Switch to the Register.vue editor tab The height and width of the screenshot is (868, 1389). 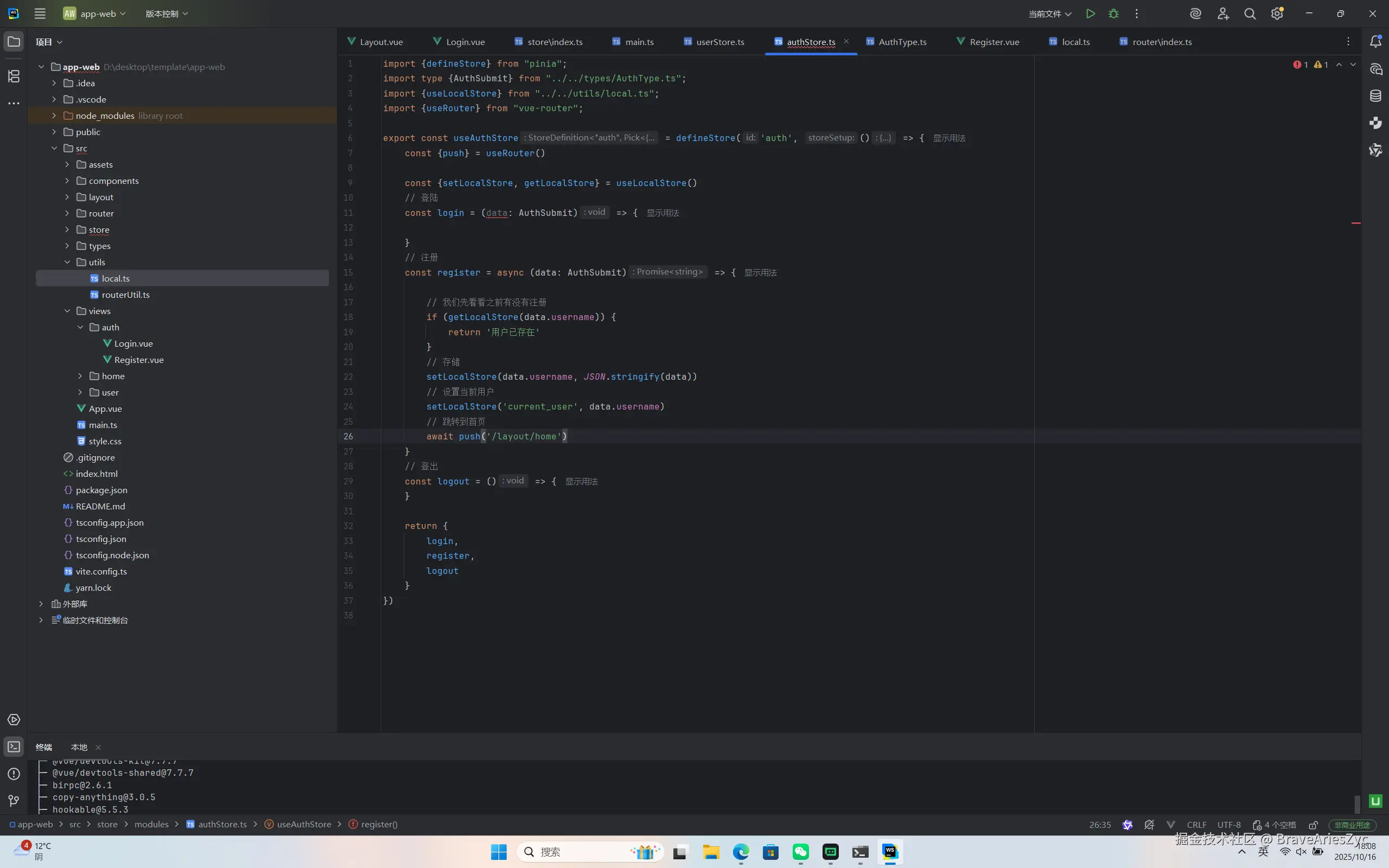click(994, 42)
